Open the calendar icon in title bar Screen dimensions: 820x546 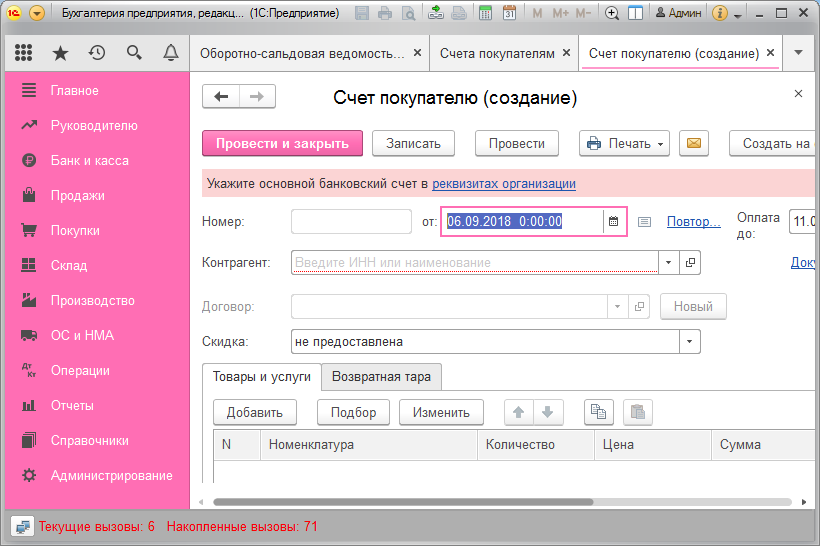tap(509, 13)
